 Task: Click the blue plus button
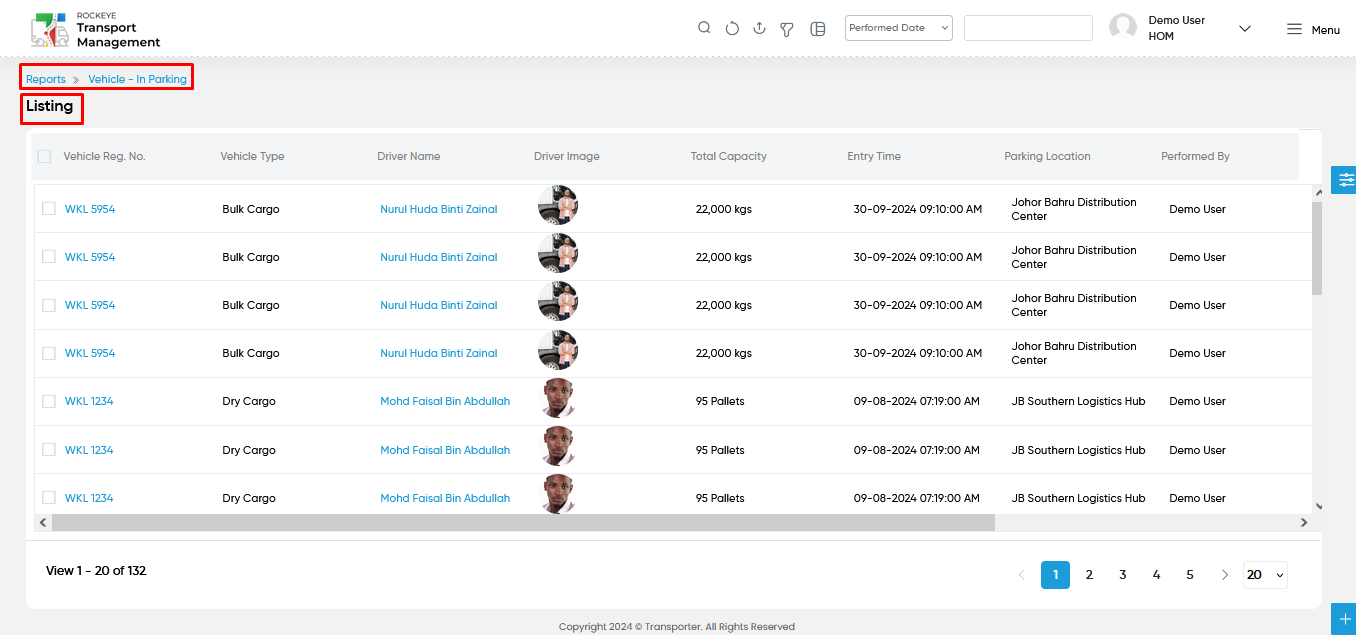click(1344, 619)
